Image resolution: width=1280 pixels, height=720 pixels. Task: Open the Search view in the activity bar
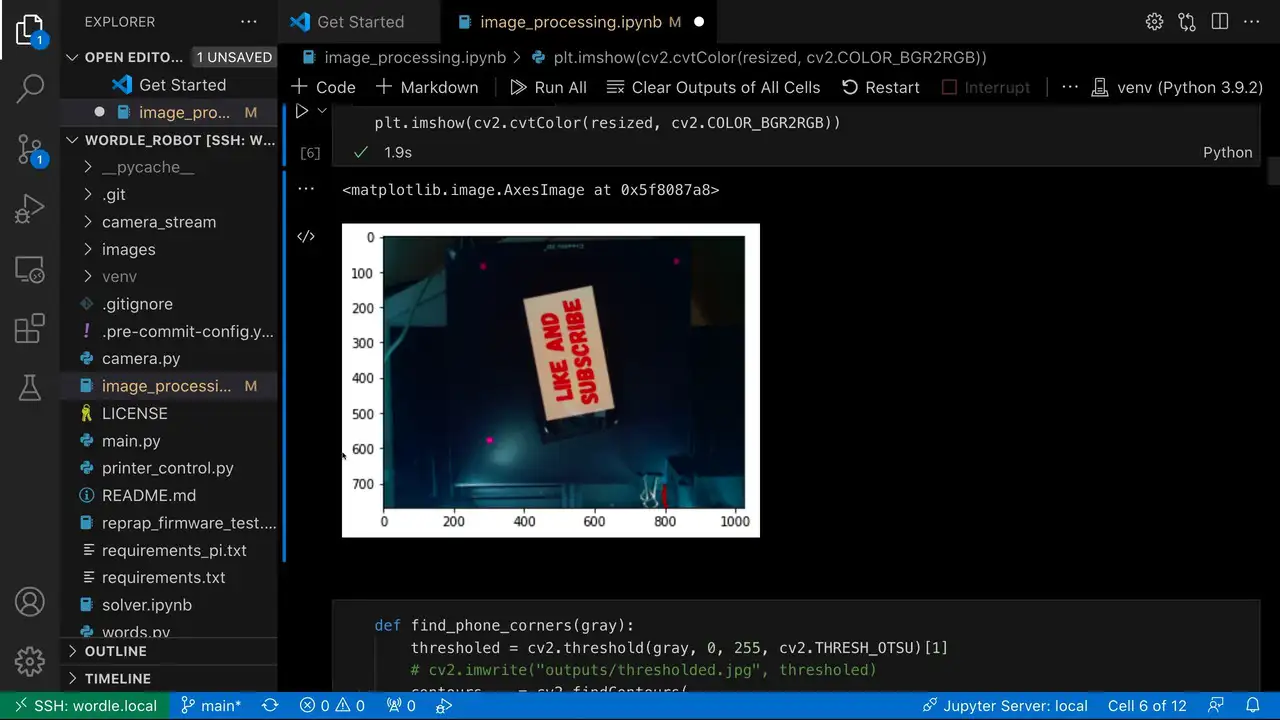29,89
